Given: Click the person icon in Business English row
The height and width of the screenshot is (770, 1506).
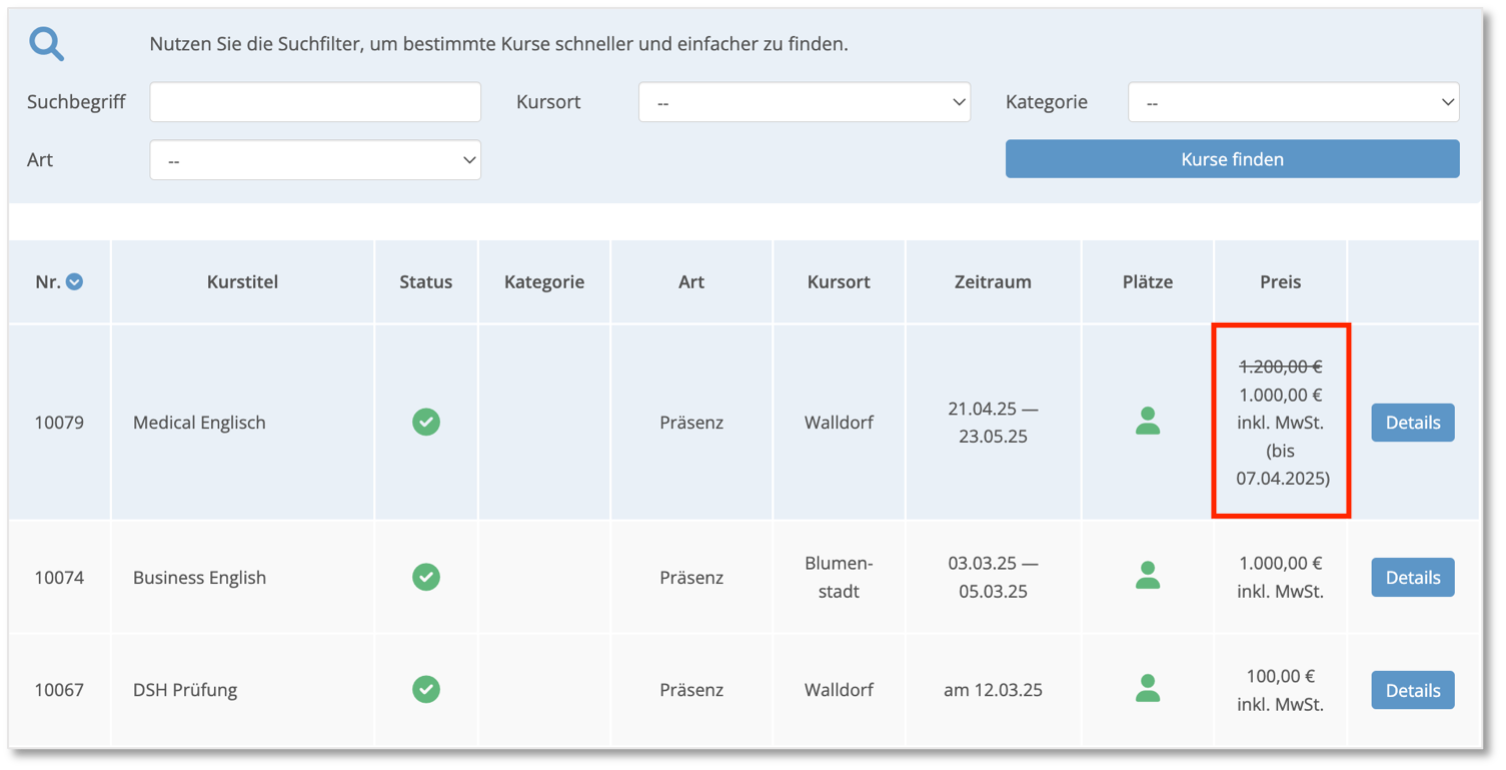Looking at the screenshot, I should [1147, 577].
